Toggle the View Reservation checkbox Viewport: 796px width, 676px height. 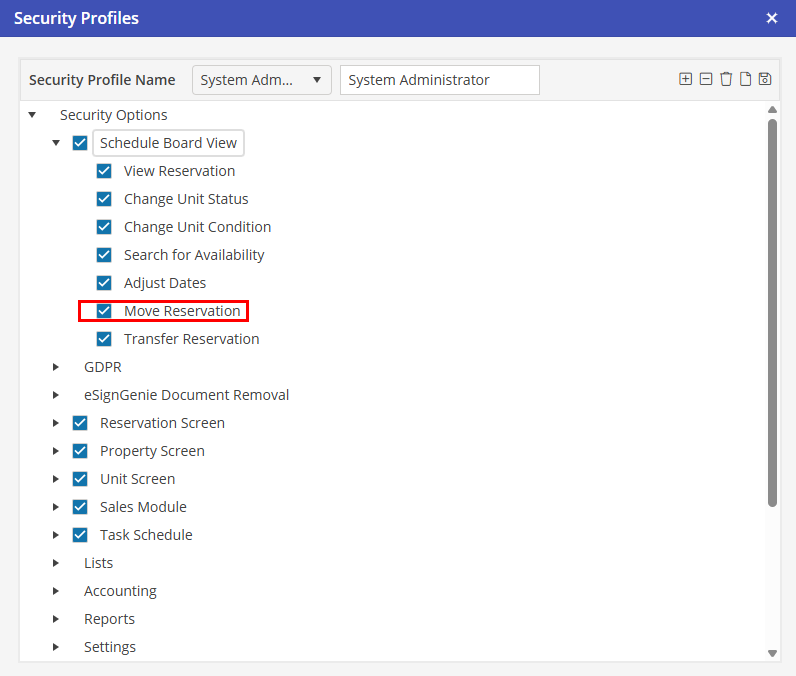[x=104, y=171]
